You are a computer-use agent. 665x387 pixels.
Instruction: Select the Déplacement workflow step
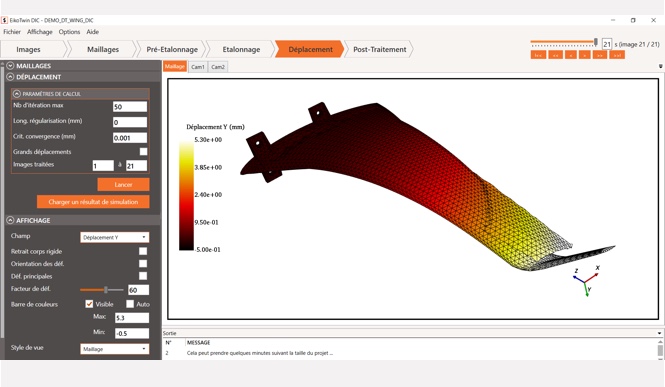[x=310, y=49]
